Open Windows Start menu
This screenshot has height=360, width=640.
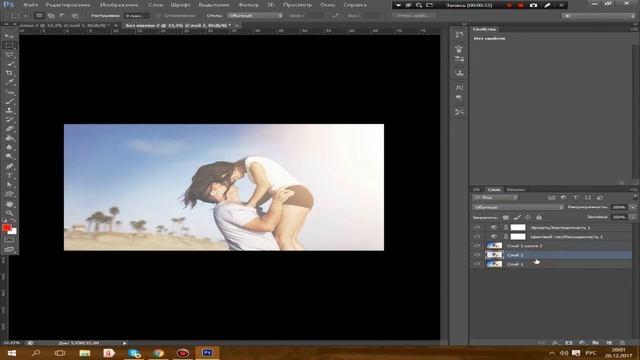(x=11, y=353)
